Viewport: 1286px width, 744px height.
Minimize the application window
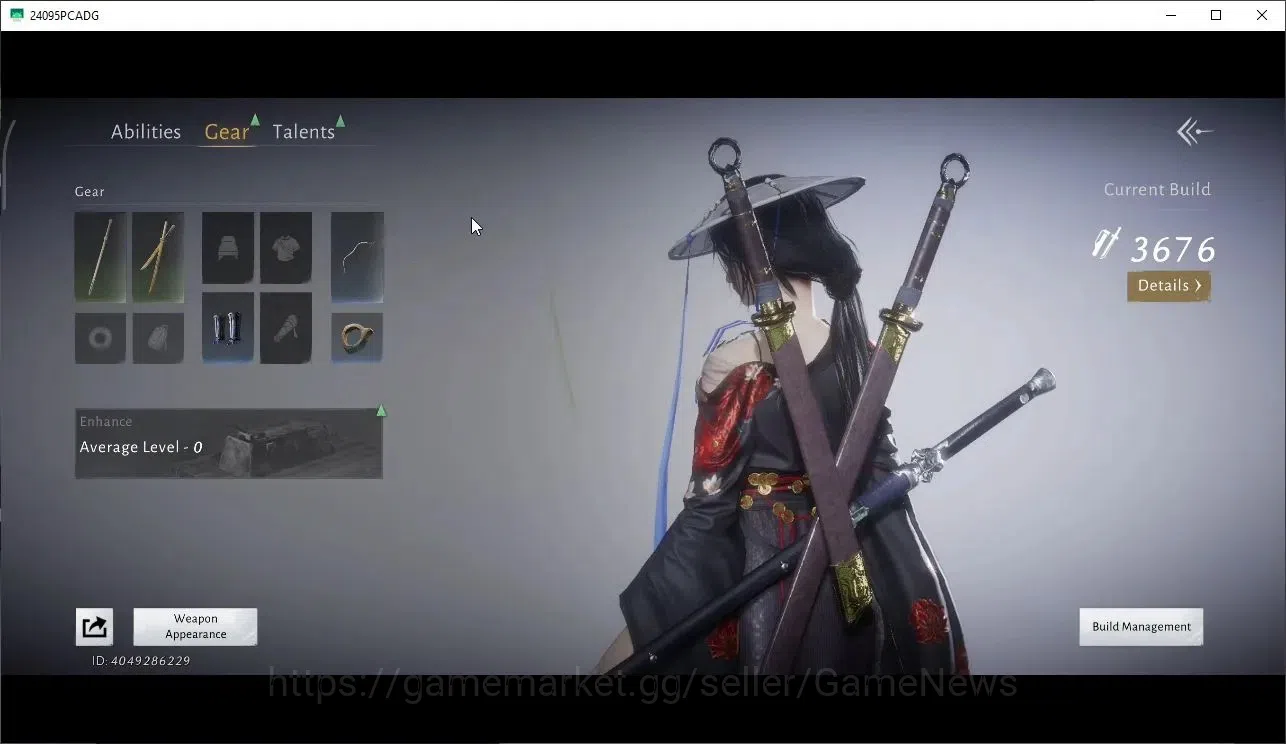click(x=1171, y=15)
